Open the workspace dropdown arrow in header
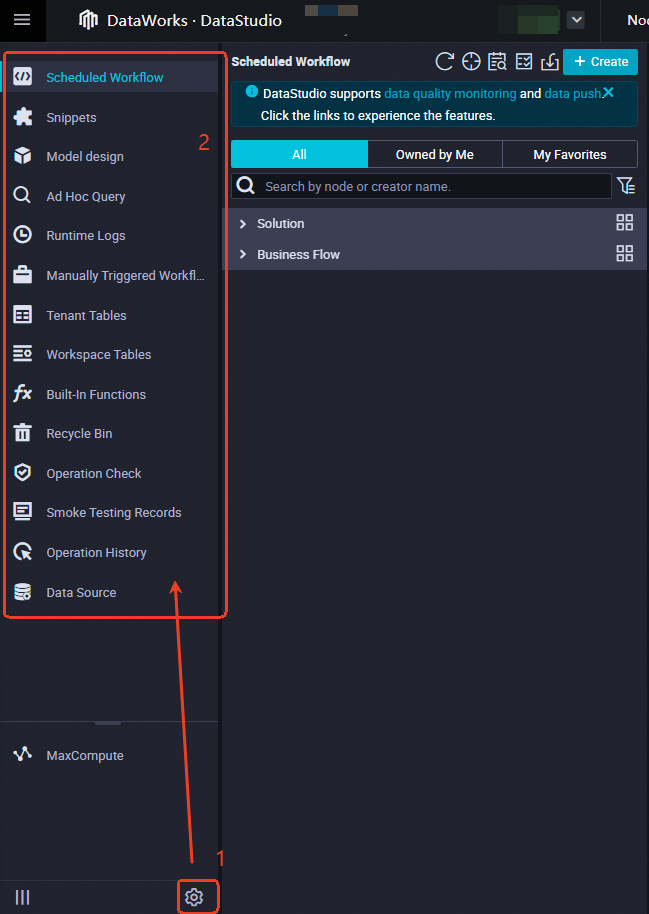 [576, 20]
